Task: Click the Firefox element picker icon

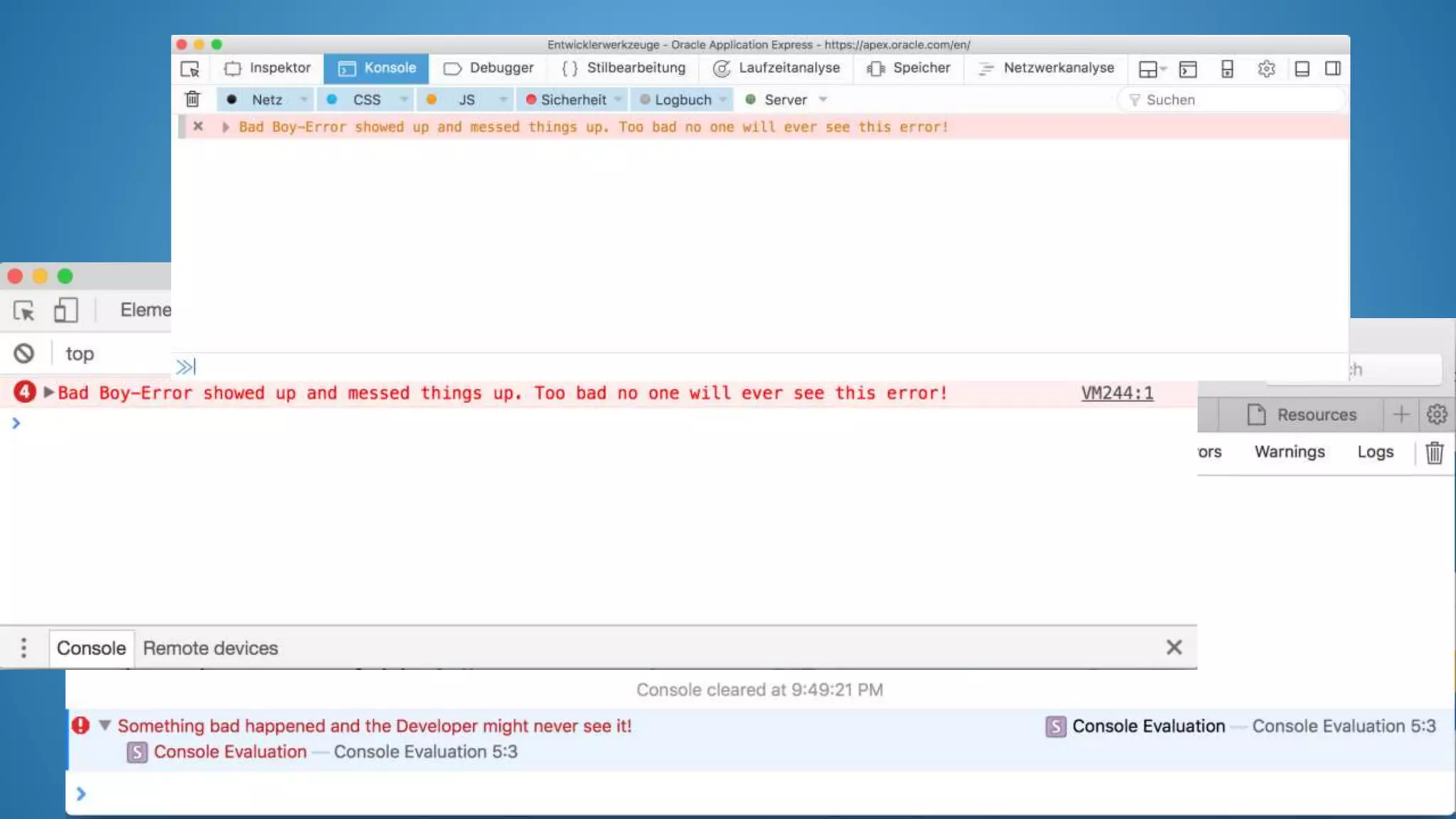Action: (190, 69)
